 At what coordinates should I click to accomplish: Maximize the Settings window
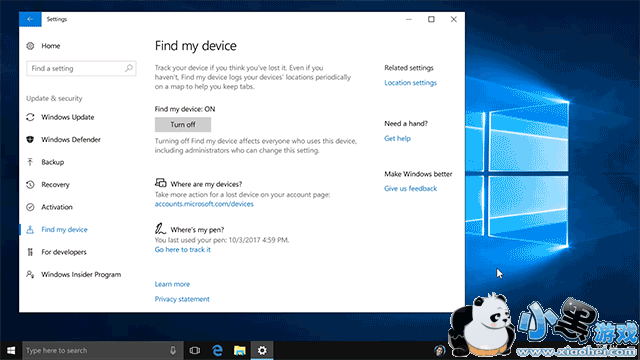point(431,19)
